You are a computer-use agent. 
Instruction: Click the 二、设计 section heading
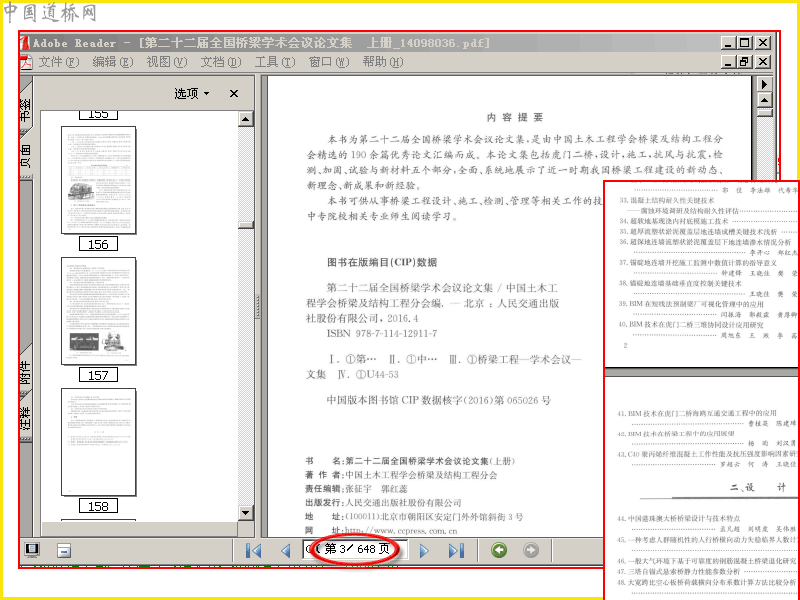pos(758,487)
